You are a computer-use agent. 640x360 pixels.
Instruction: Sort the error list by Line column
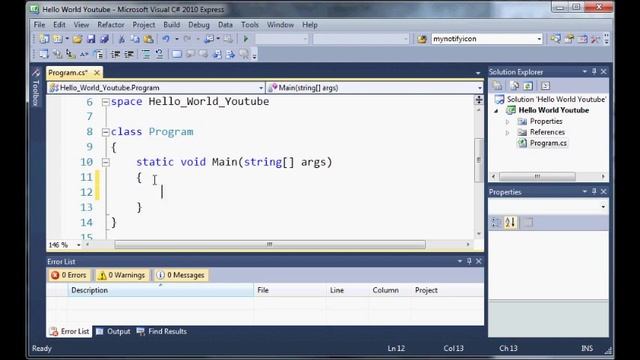pos(347,290)
